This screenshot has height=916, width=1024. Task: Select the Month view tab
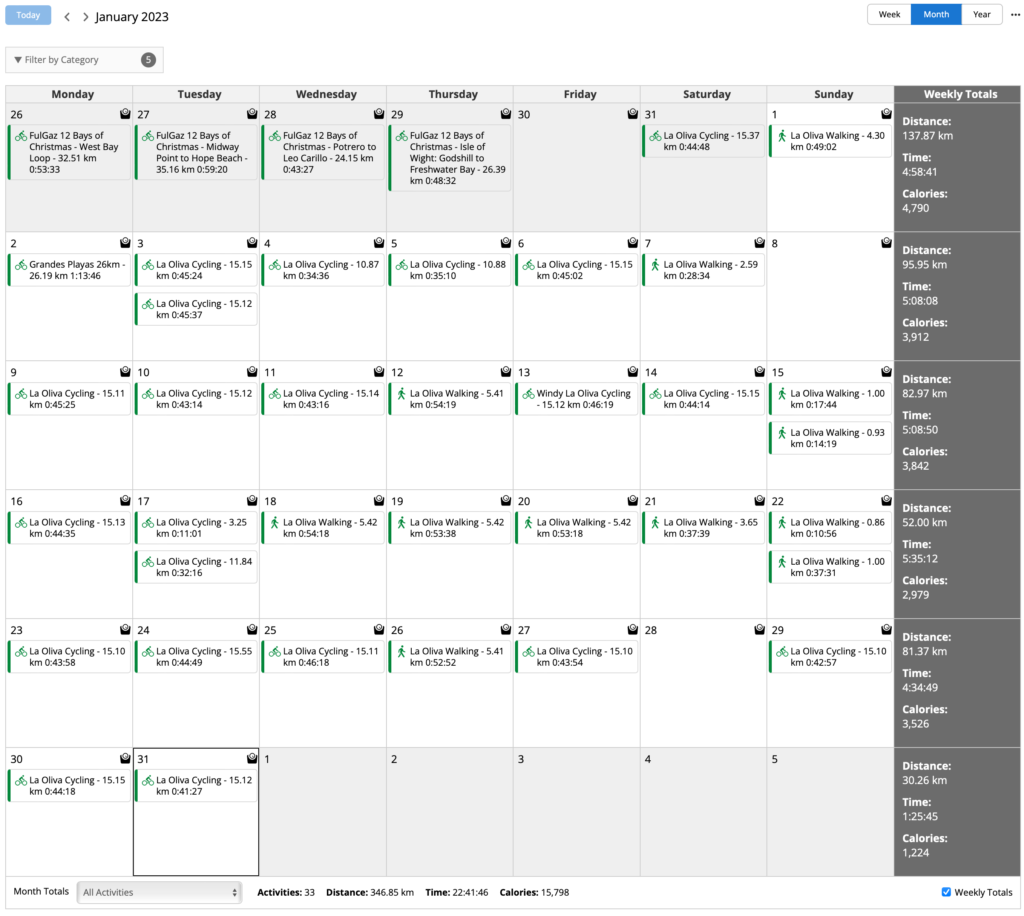(x=936, y=15)
